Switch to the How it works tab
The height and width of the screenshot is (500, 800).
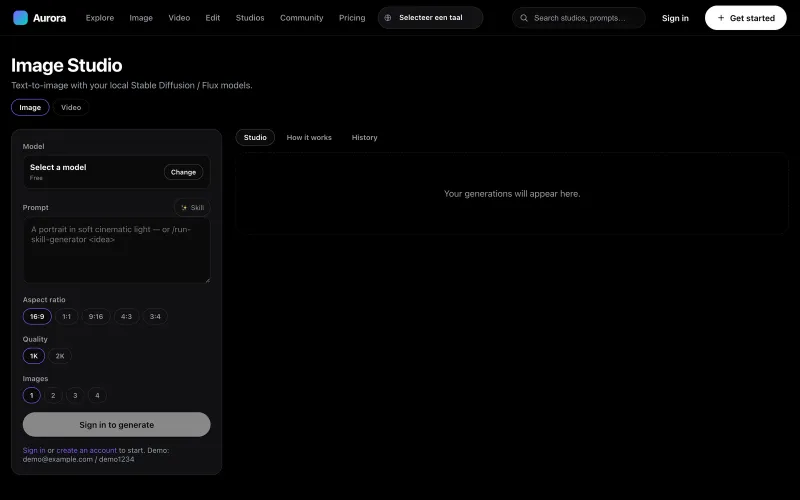click(309, 138)
